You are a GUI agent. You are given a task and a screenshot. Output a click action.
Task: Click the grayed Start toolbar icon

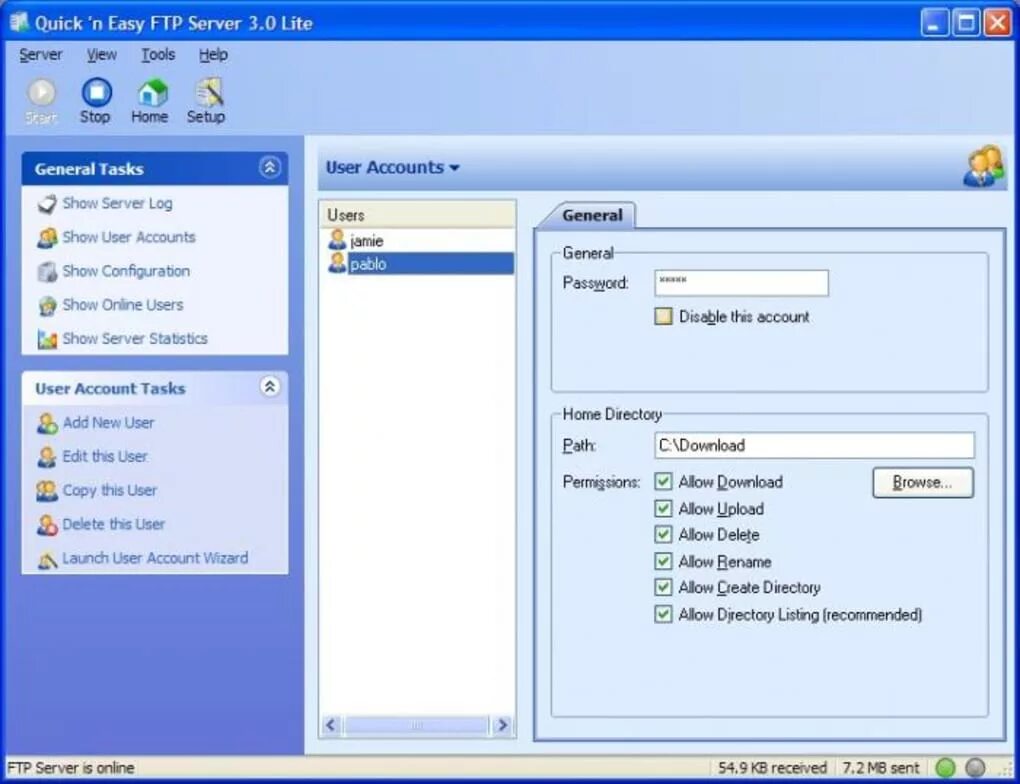(x=42, y=92)
